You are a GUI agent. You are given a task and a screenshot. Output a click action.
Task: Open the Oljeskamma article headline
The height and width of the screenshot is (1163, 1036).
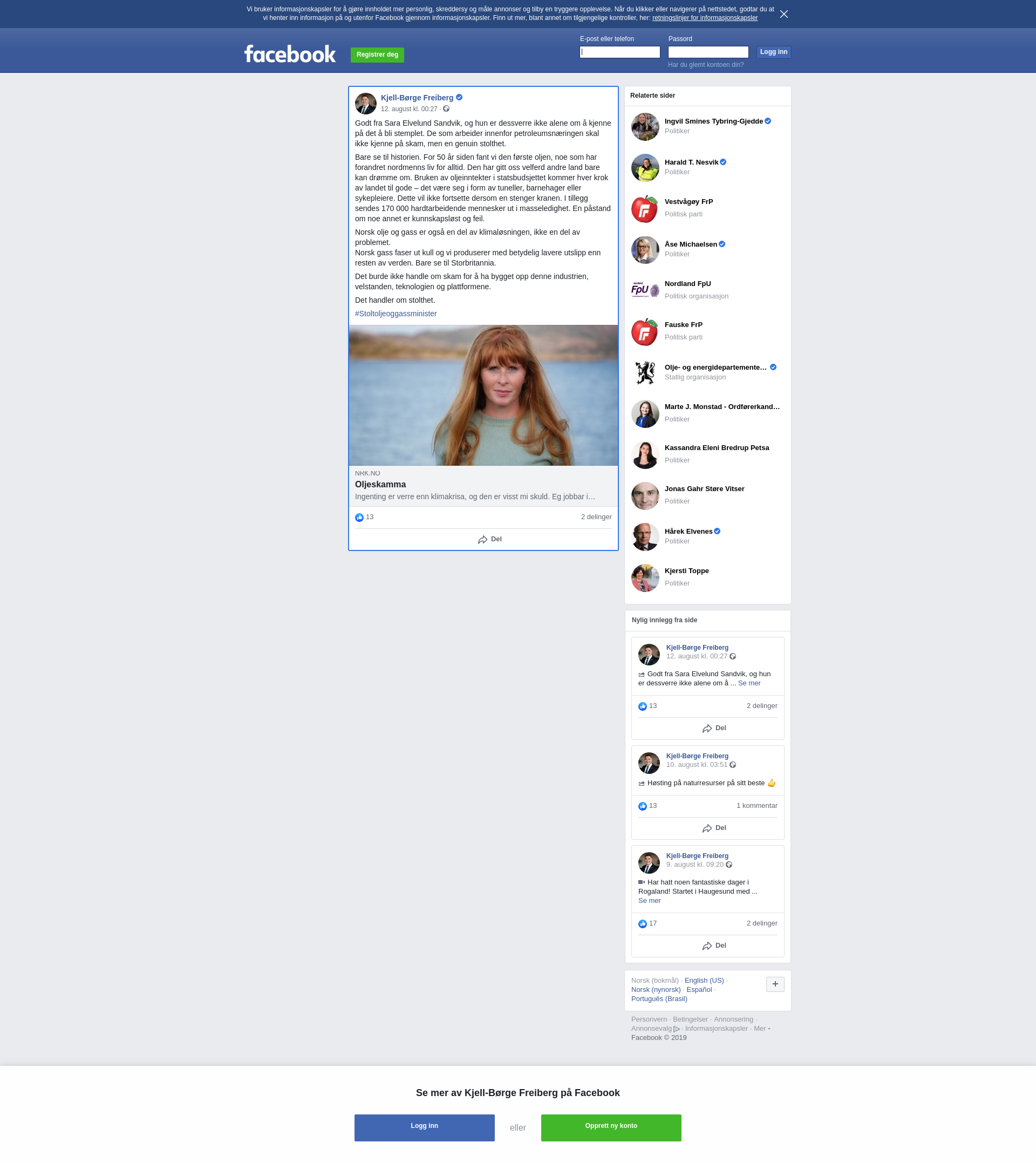tap(380, 485)
